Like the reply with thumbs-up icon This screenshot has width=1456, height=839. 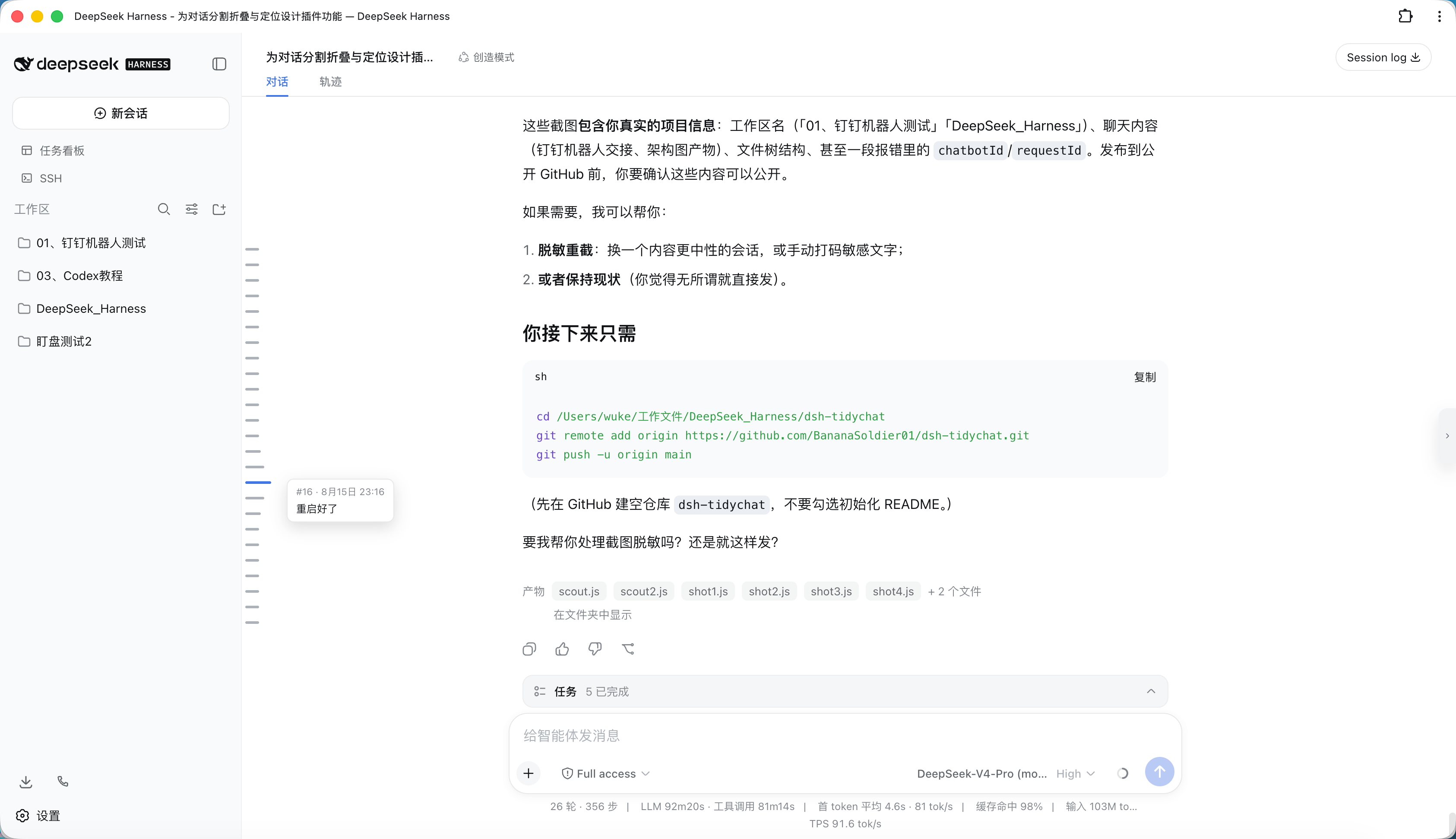coord(562,649)
